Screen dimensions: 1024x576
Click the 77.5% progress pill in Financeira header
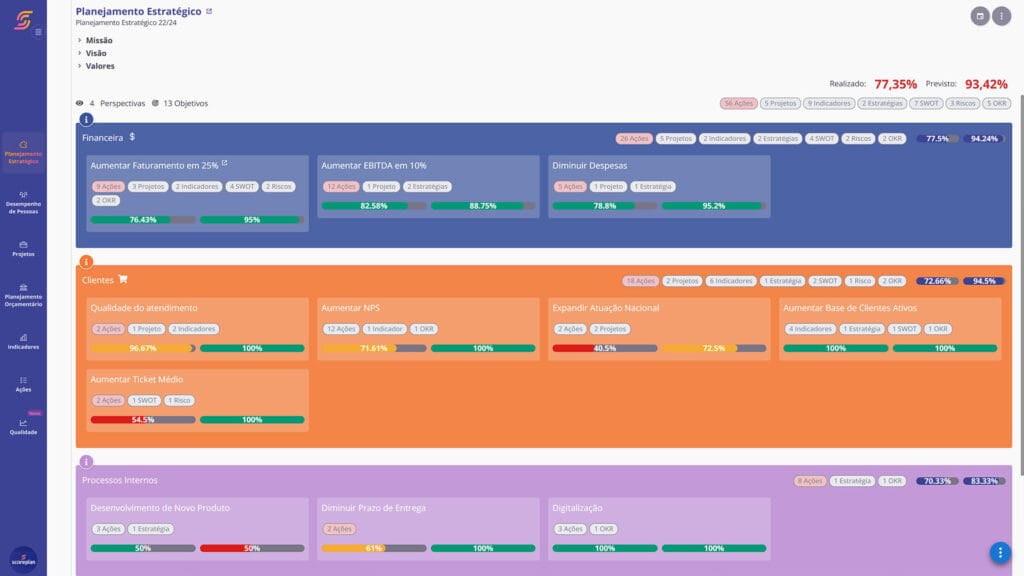click(x=937, y=138)
